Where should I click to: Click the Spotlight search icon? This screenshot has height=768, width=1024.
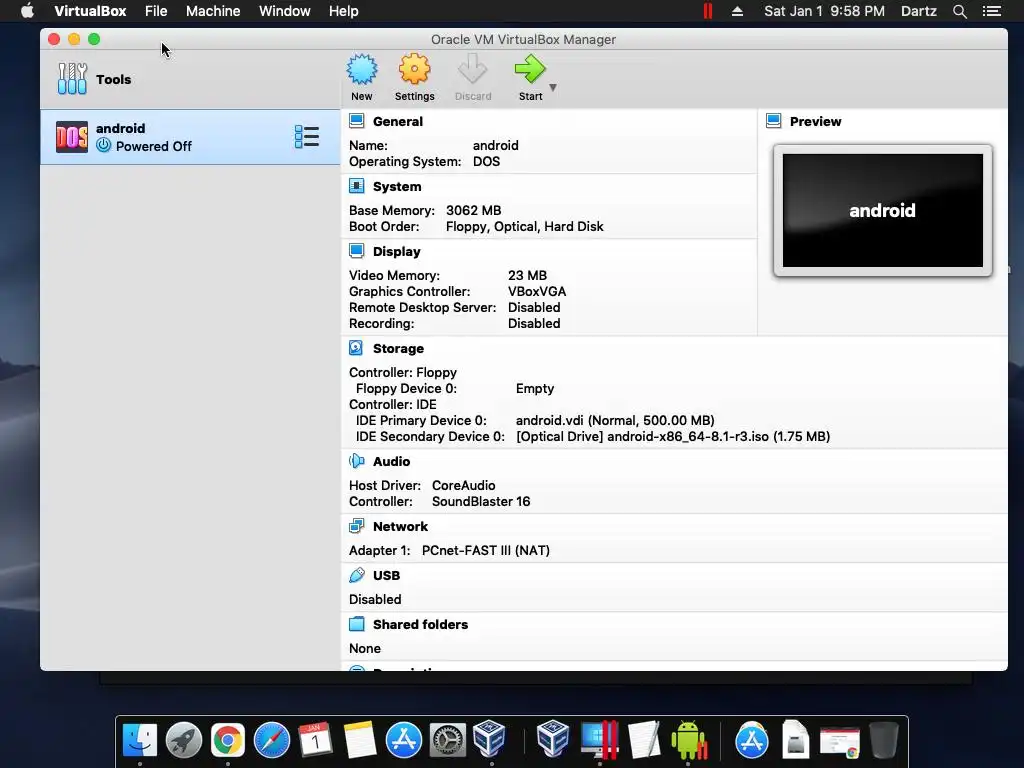pyautogui.click(x=959, y=11)
